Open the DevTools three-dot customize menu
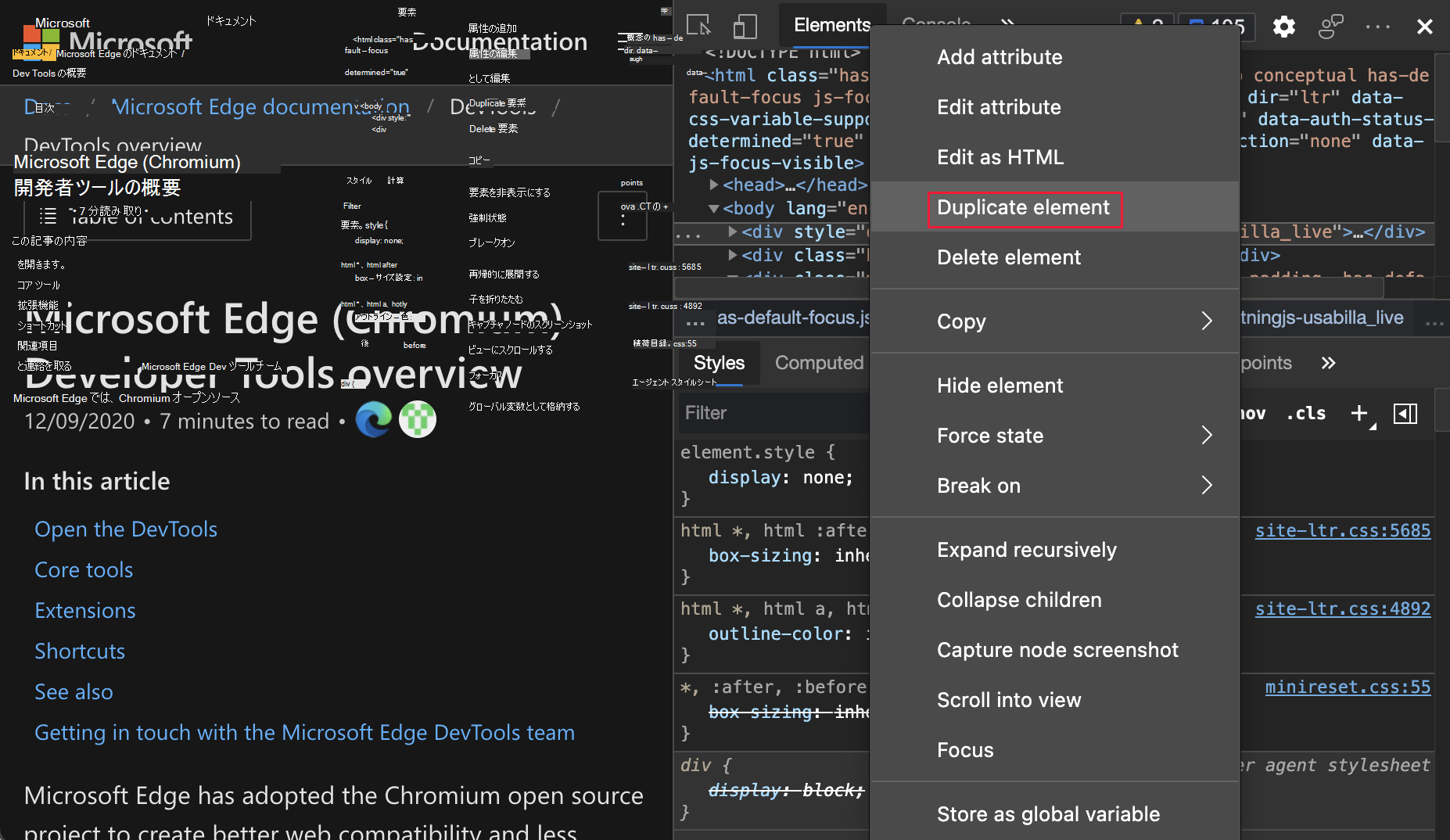The image size is (1450, 840). pos(1378,27)
